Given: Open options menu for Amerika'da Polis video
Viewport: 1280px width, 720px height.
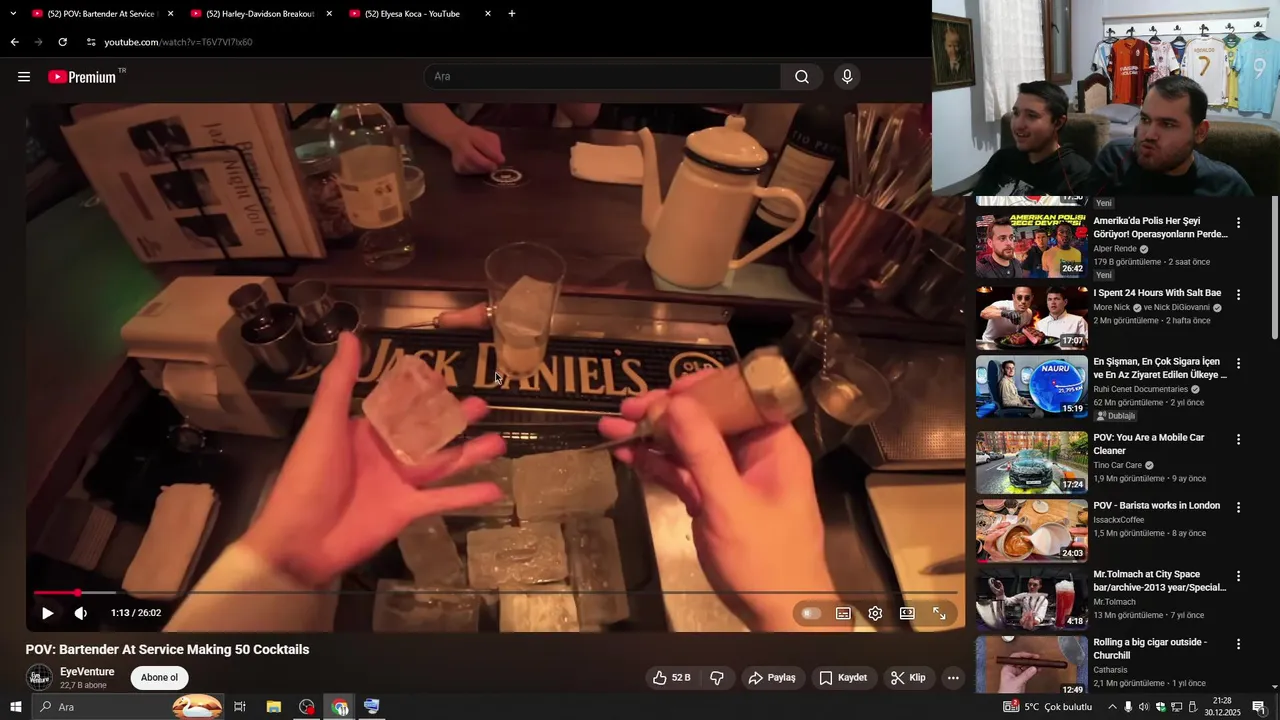Looking at the screenshot, I should click(1238, 223).
